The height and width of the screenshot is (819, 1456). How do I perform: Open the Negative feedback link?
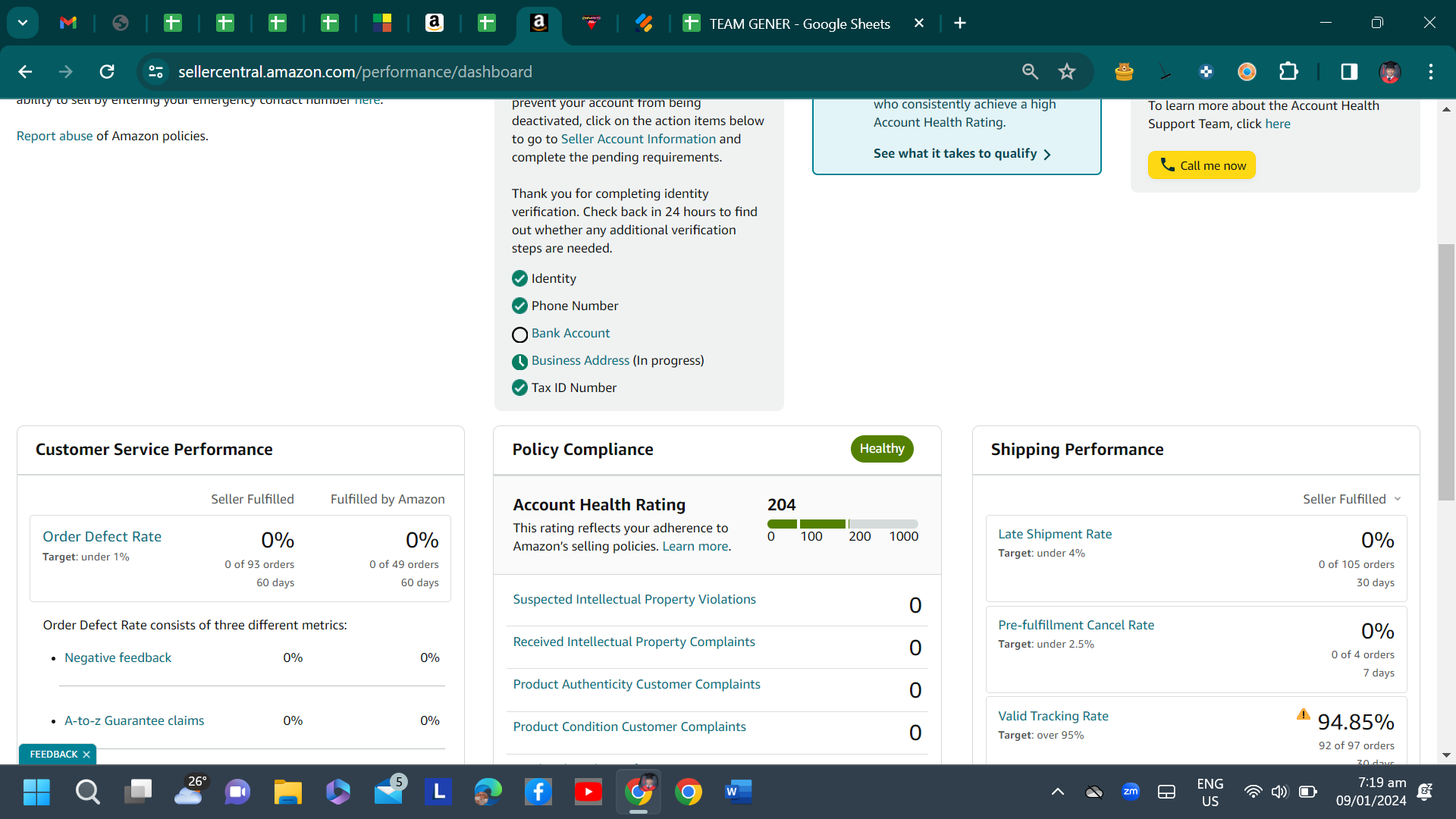click(118, 657)
